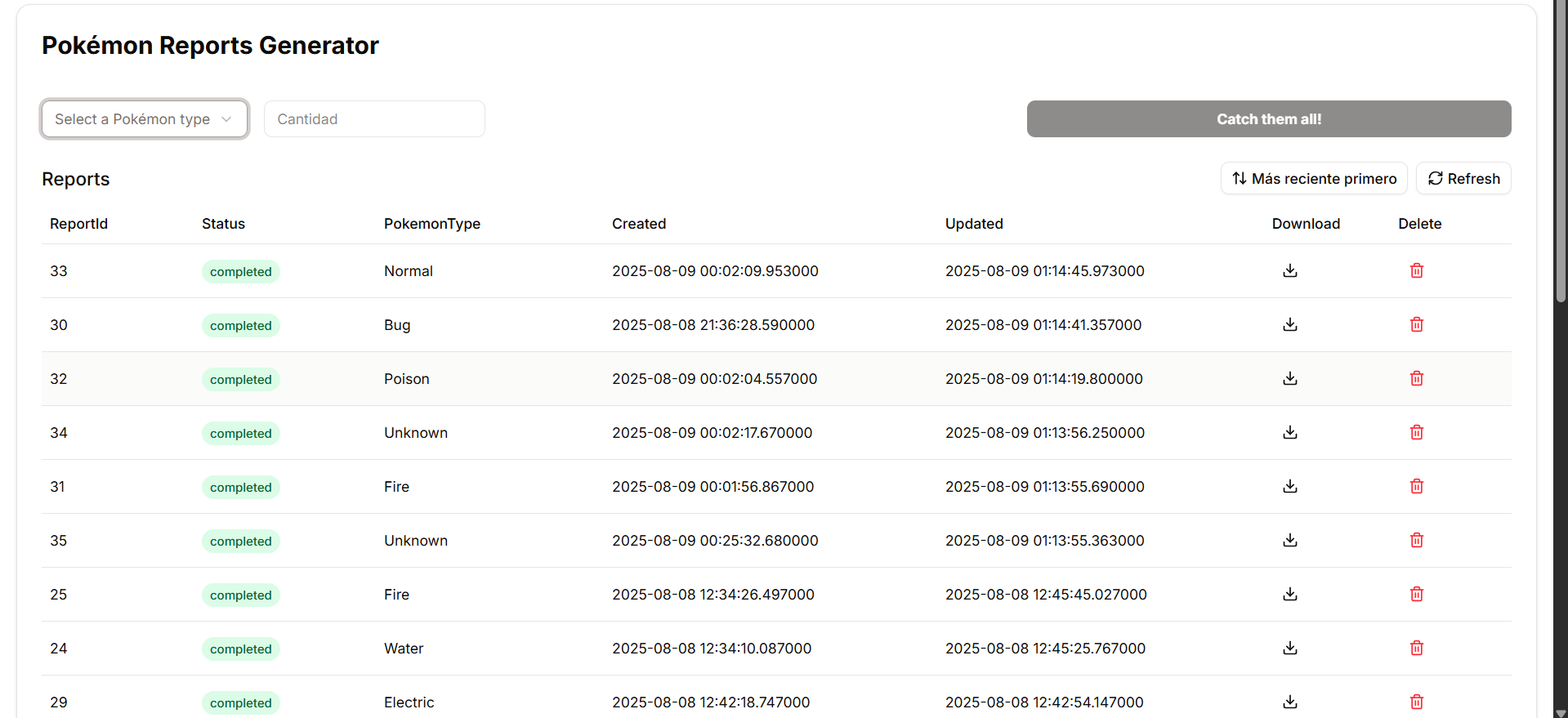Delete report 35 with trash icon
Screen dimensions: 1568x718
click(x=1417, y=540)
